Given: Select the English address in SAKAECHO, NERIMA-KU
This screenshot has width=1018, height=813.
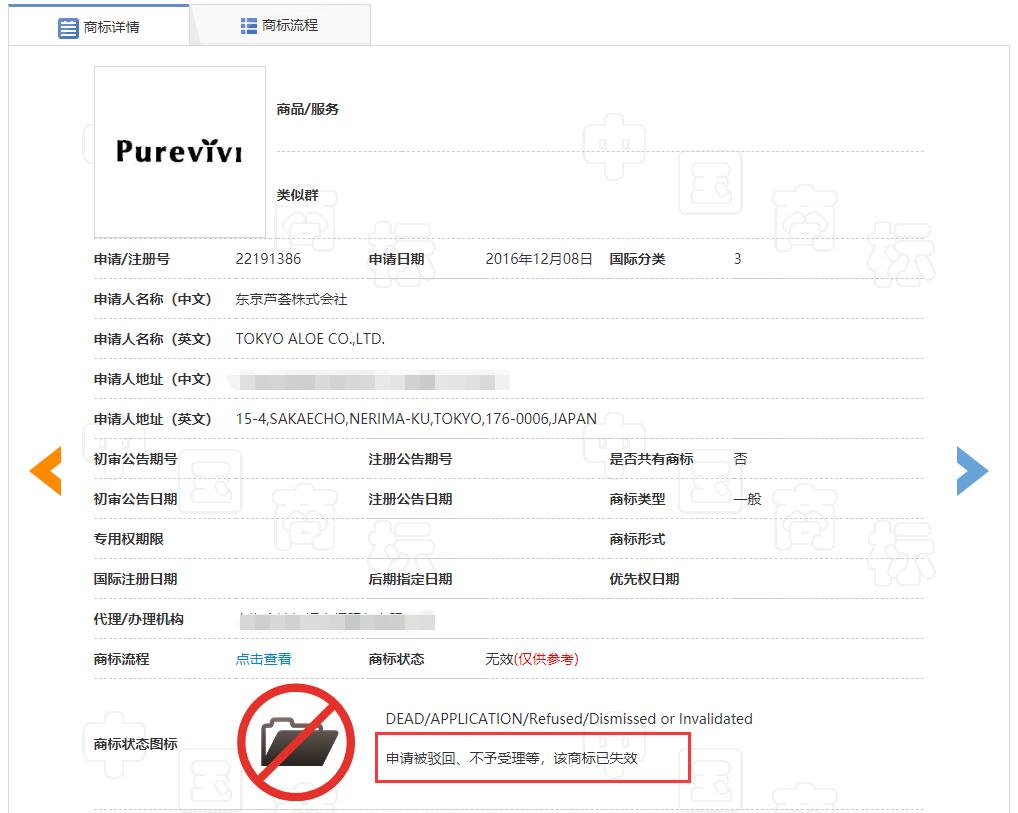Looking at the screenshot, I should [416, 419].
